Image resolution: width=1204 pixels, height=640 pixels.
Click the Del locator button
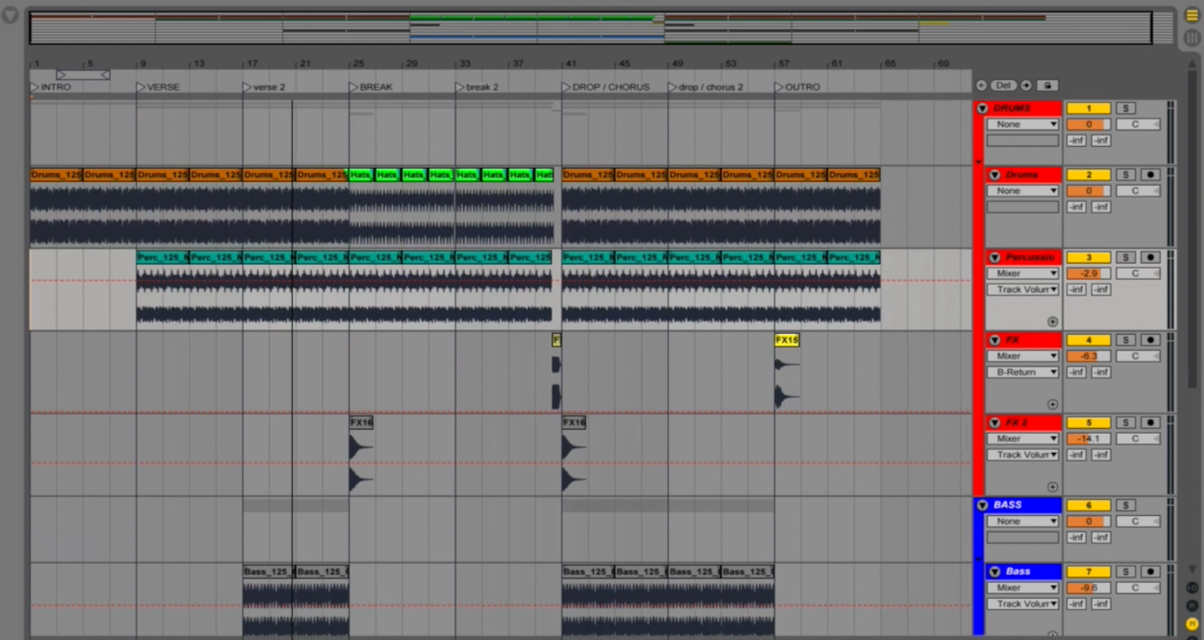(1003, 86)
